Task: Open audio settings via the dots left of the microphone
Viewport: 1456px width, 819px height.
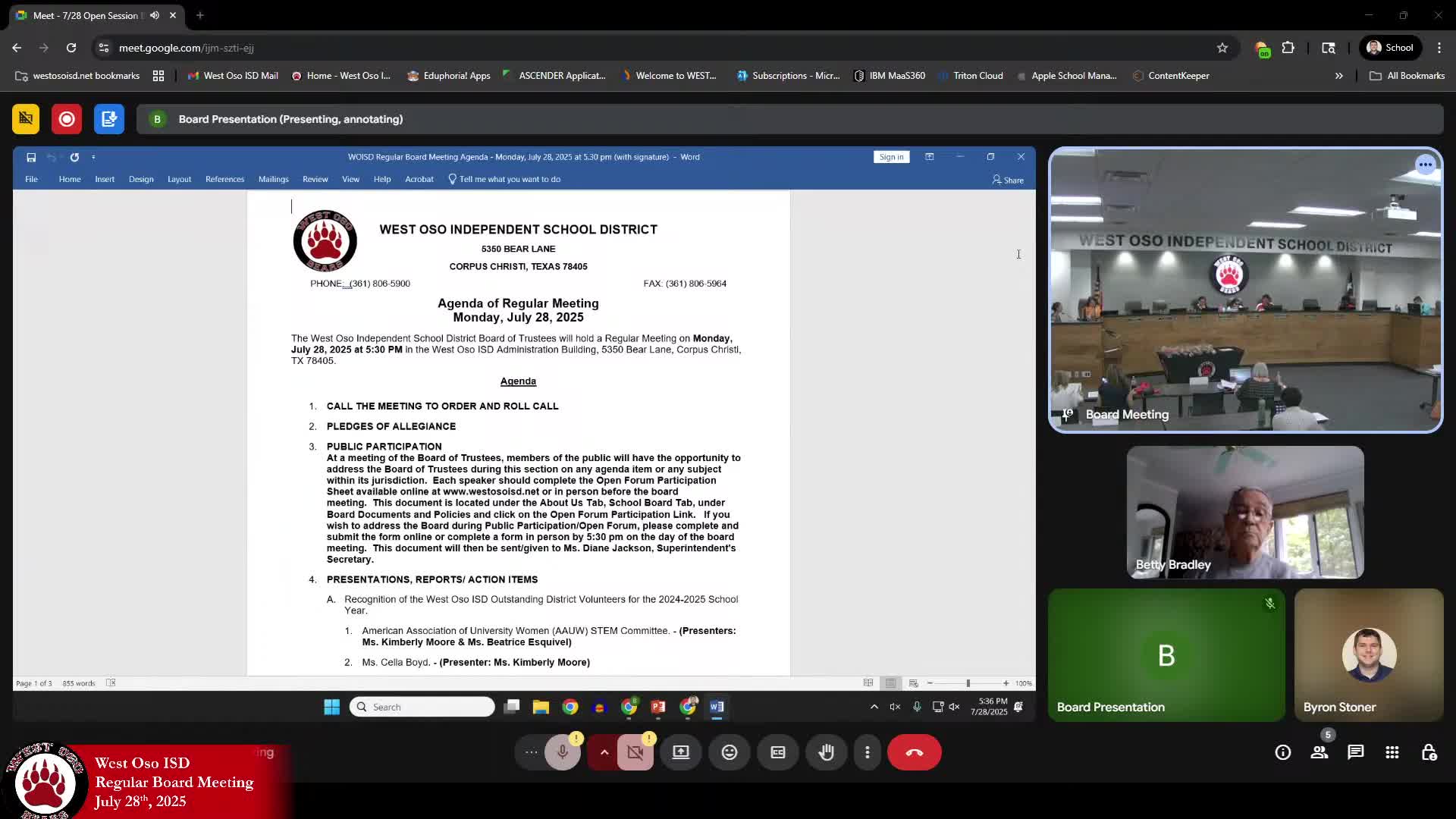Action: 532,752
